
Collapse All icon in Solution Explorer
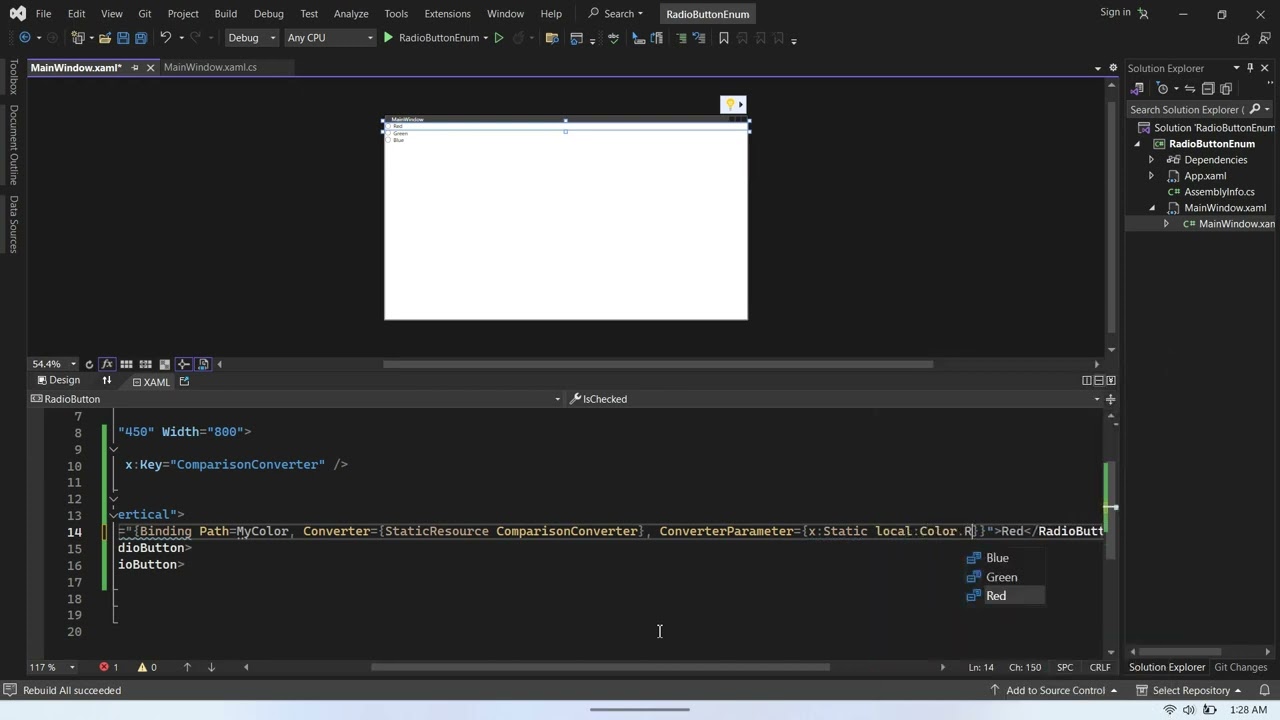coord(1208,89)
